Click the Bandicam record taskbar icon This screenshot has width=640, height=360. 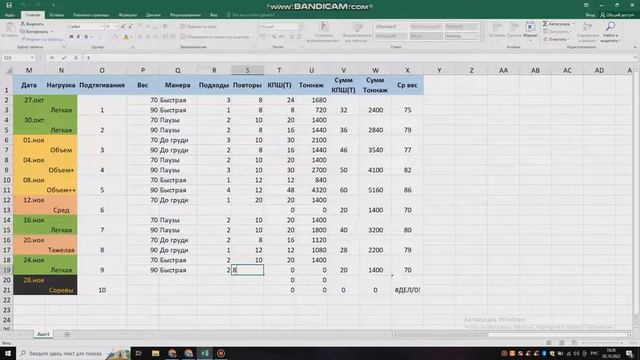221,353
